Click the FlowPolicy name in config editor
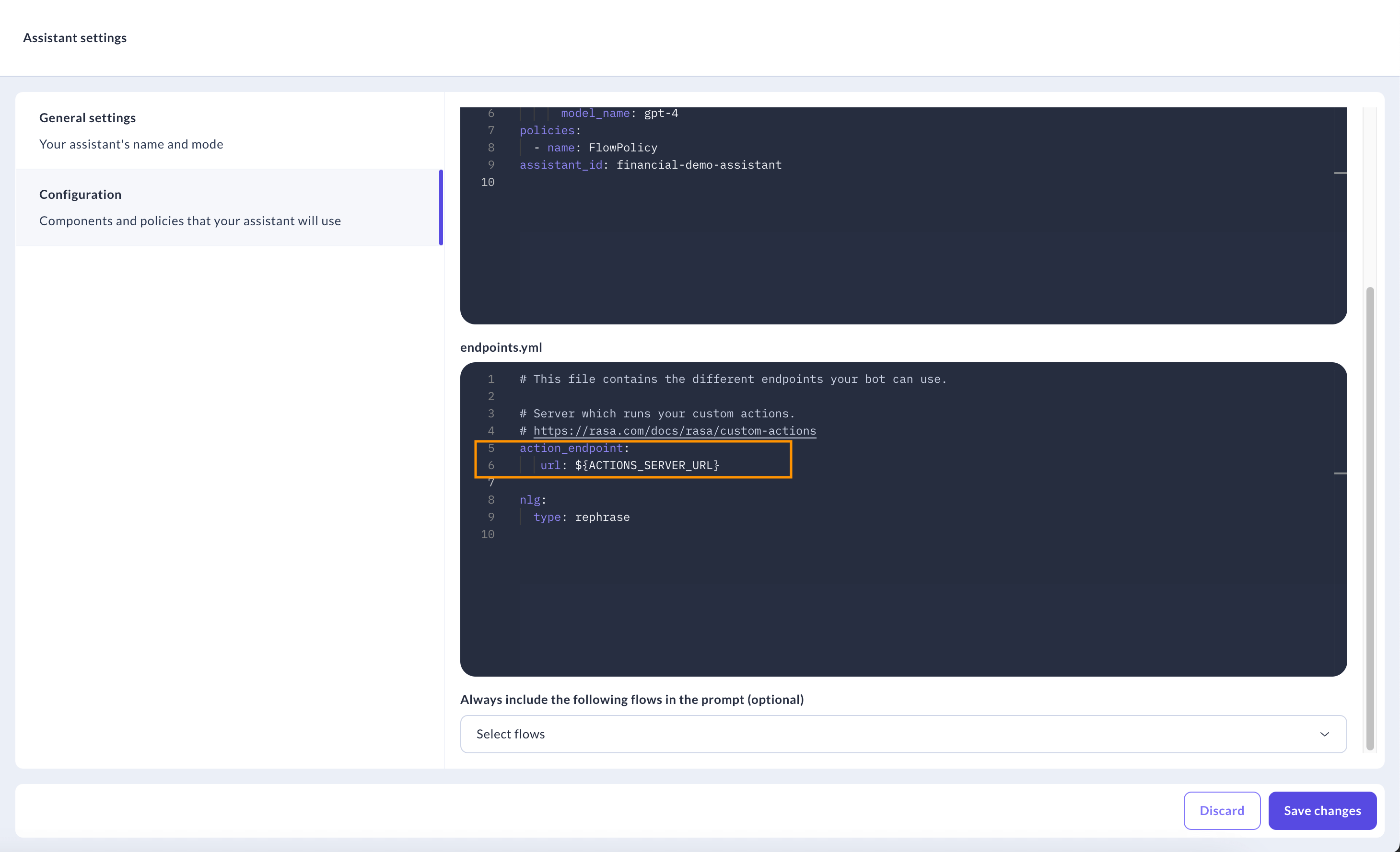 click(x=622, y=148)
